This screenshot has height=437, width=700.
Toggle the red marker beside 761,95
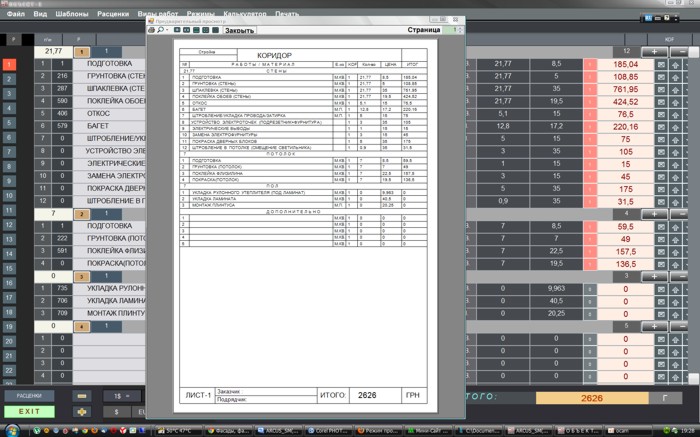[x=589, y=89]
